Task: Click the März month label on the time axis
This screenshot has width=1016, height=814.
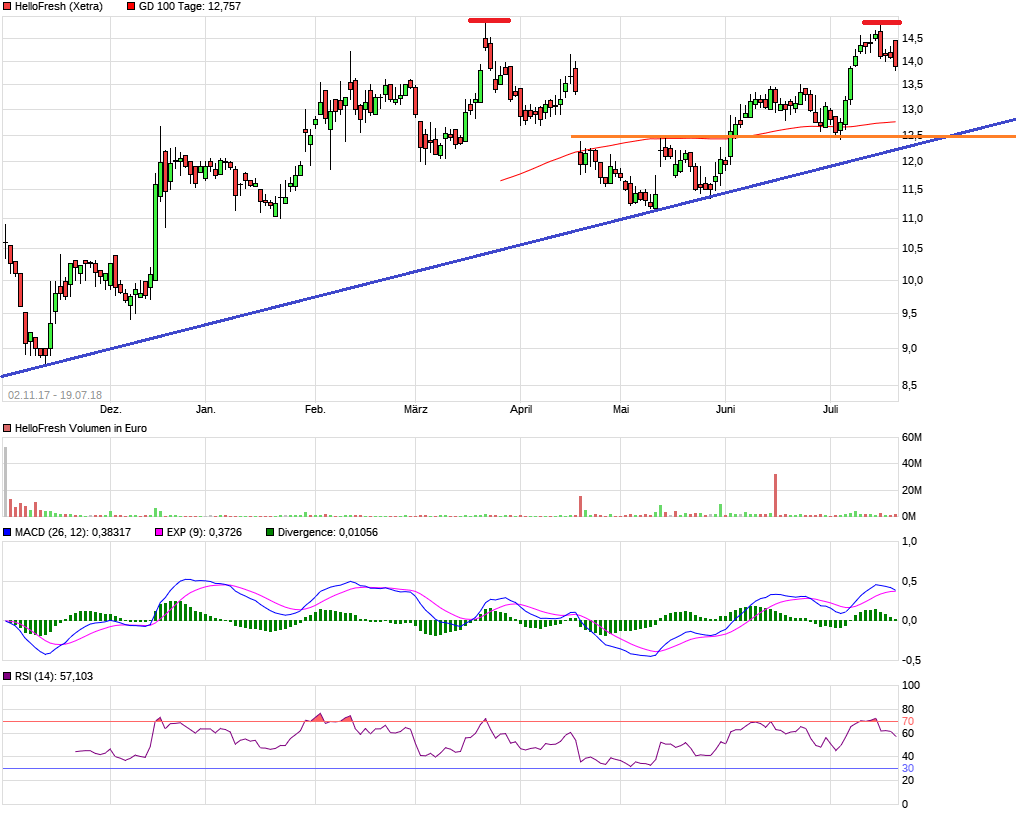Action: [416, 409]
